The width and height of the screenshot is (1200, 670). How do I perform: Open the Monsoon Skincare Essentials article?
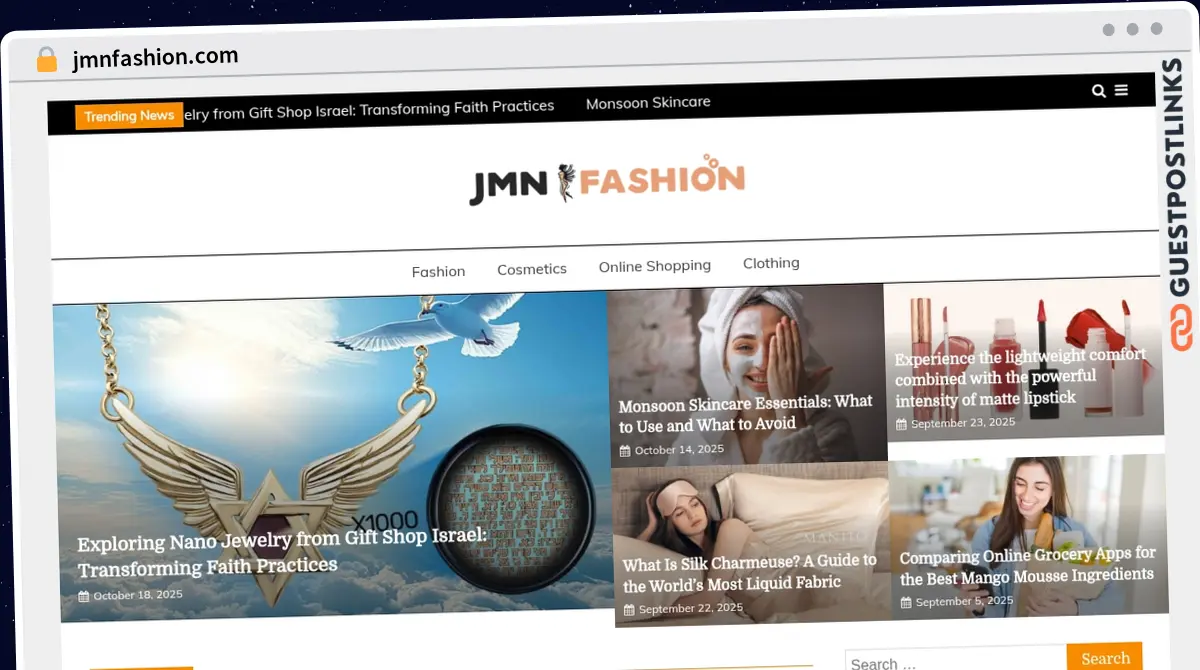pyautogui.click(x=747, y=413)
